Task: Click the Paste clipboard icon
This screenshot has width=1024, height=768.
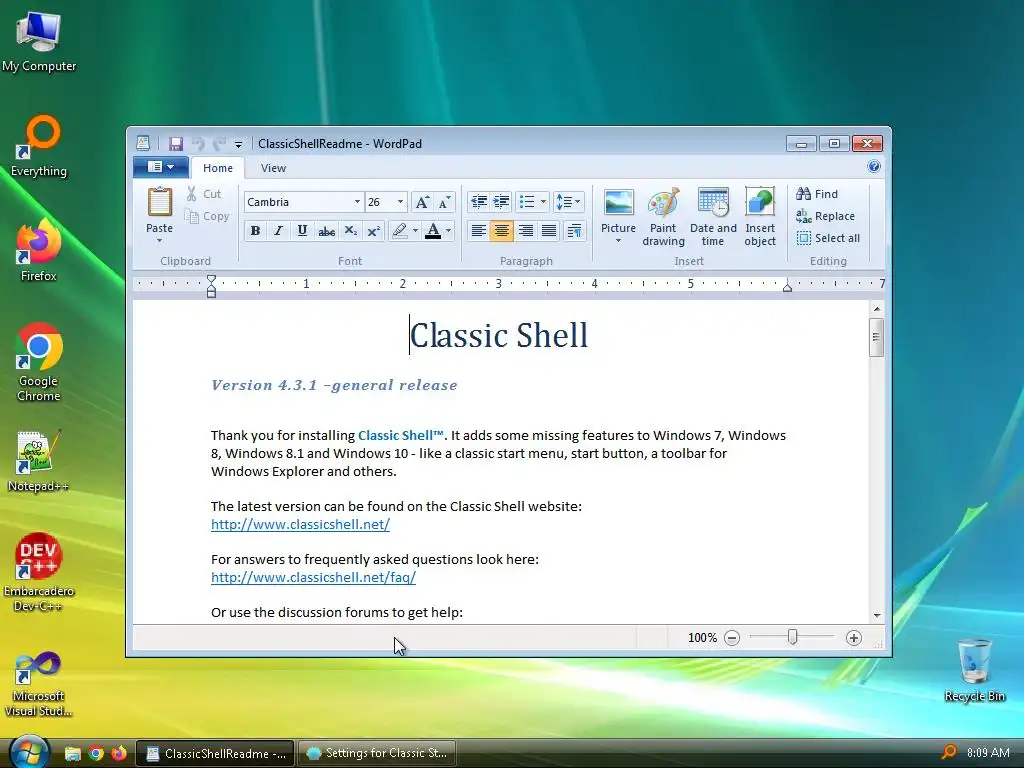Action: pyautogui.click(x=159, y=202)
